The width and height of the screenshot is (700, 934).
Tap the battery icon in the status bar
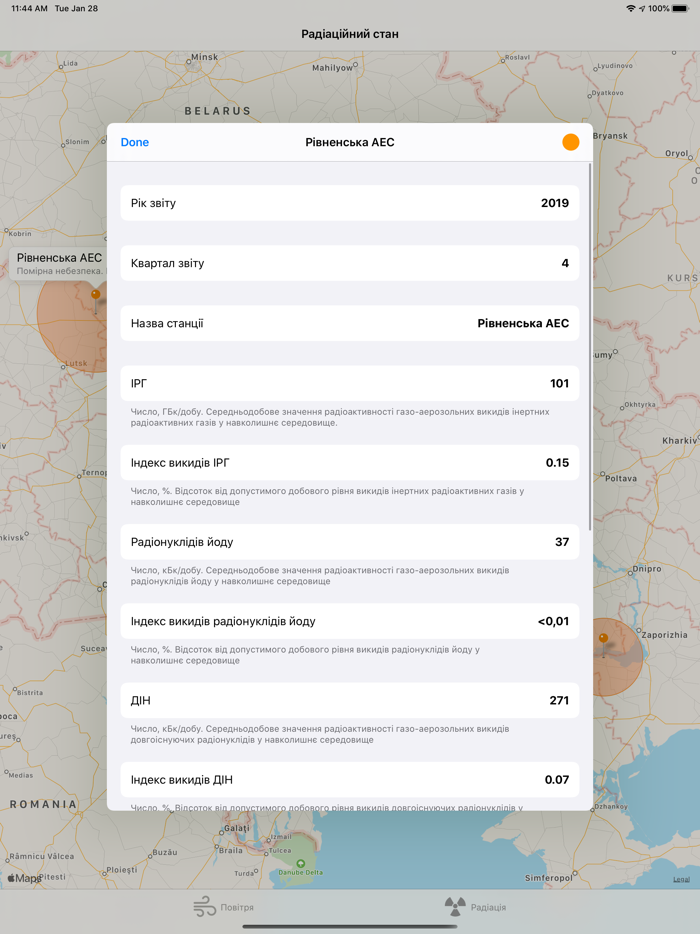[680, 8]
